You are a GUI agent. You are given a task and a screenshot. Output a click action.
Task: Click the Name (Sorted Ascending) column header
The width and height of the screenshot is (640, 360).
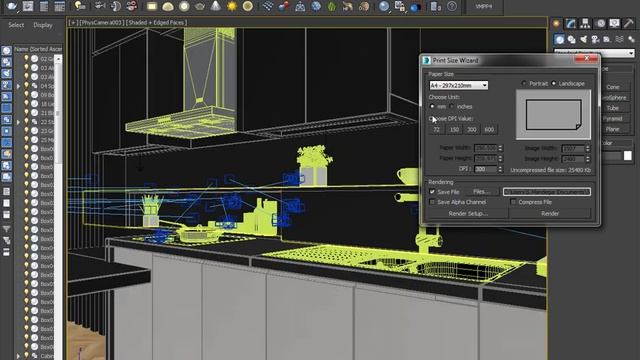coord(38,49)
